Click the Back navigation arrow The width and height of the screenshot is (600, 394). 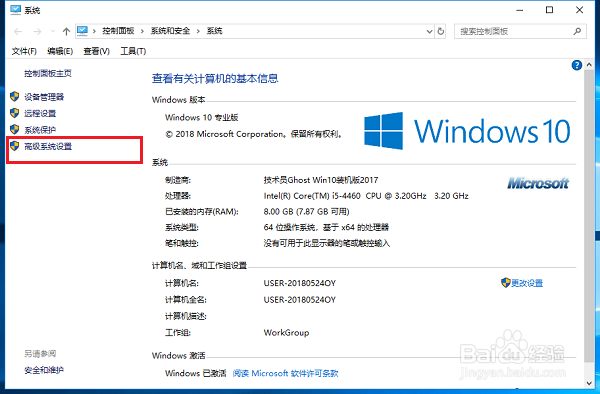point(18,31)
